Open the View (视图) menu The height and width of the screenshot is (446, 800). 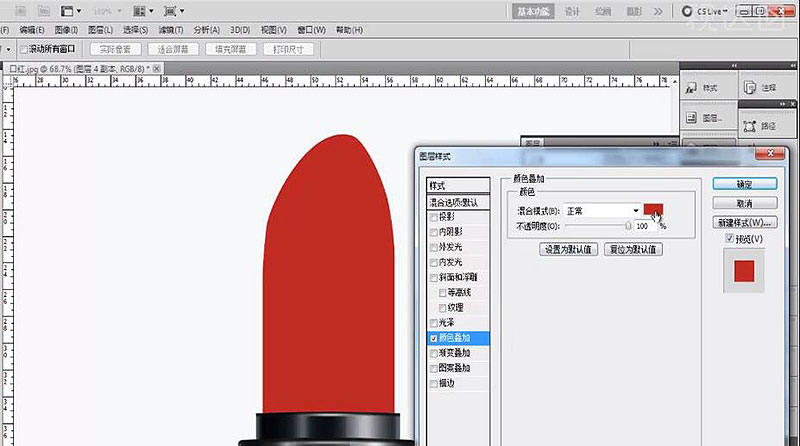tap(273, 30)
